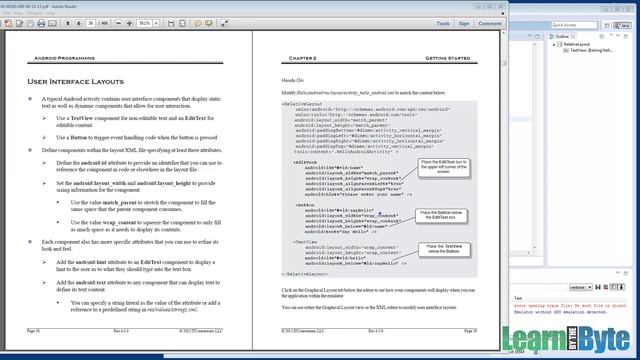Open the zoom level dropdown arrow
Image resolution: width=640 pixels, height=360 pixels.
pos(156,24)
